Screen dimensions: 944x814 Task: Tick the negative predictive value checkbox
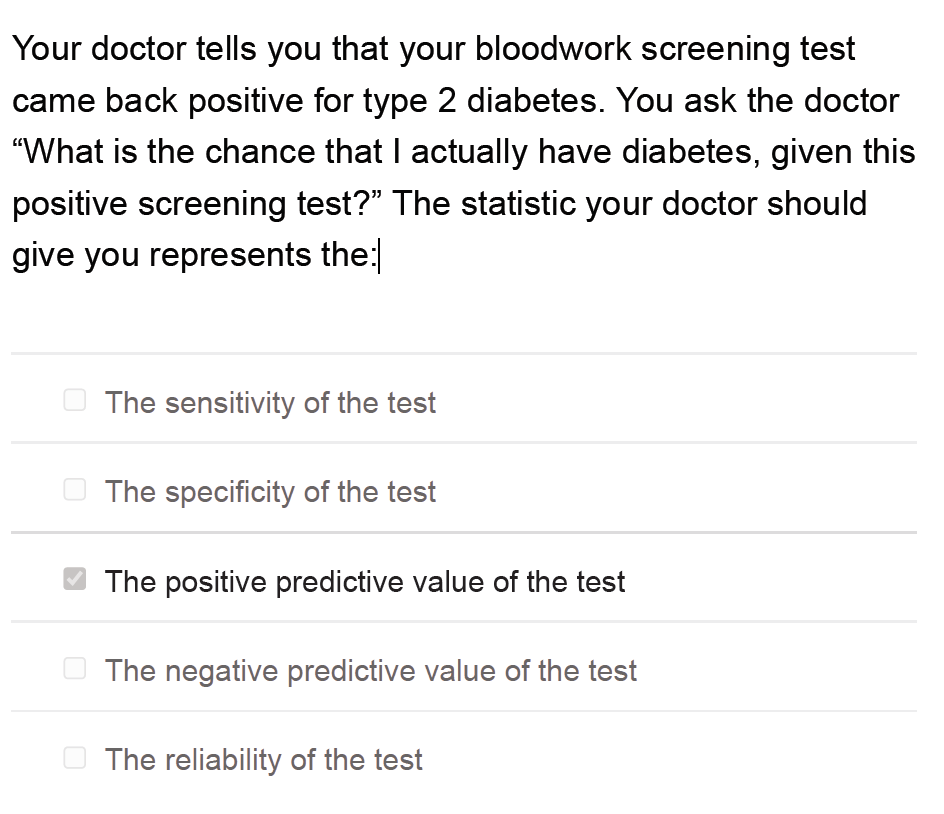tap(75, 669)
